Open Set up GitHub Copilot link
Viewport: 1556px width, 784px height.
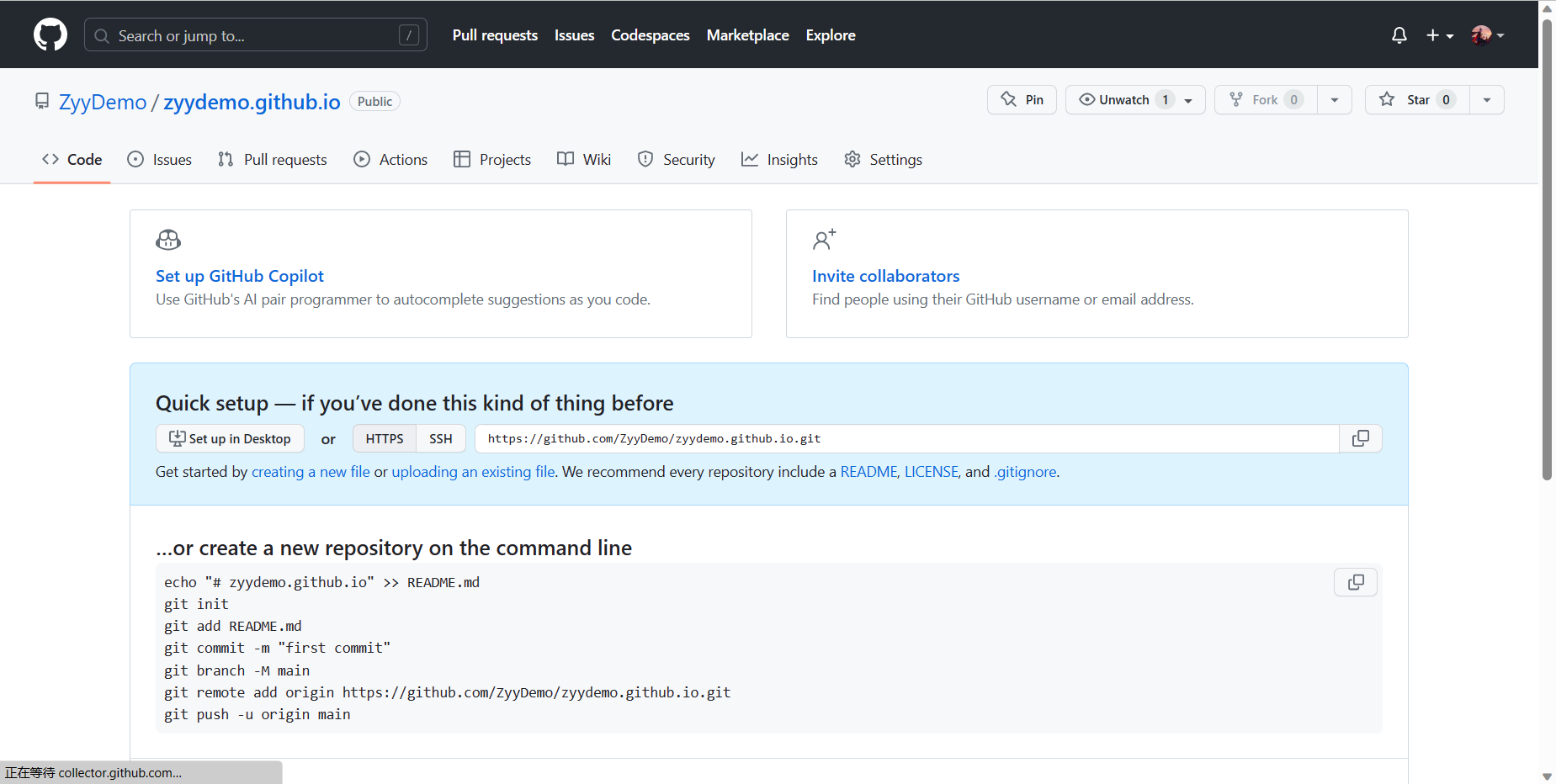(x=240, y=276)
